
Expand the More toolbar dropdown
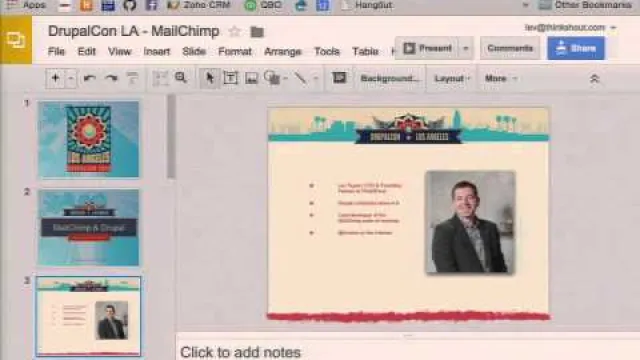pos(501,78)
